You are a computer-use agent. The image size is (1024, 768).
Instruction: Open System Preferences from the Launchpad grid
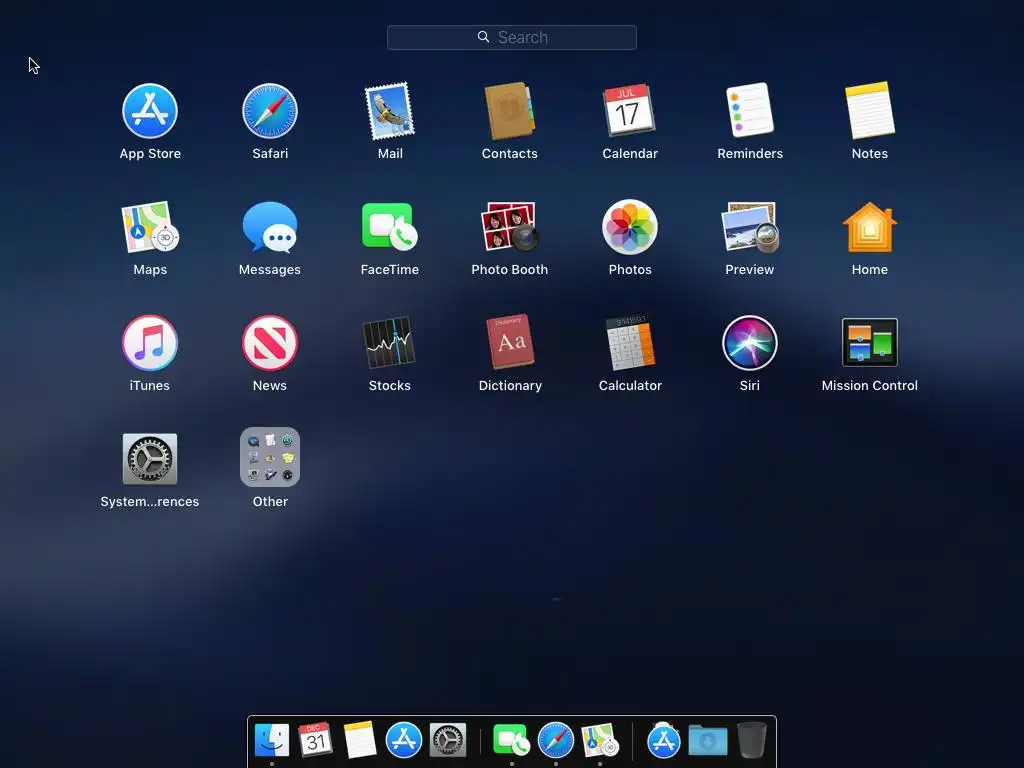[x=150, y=459]
